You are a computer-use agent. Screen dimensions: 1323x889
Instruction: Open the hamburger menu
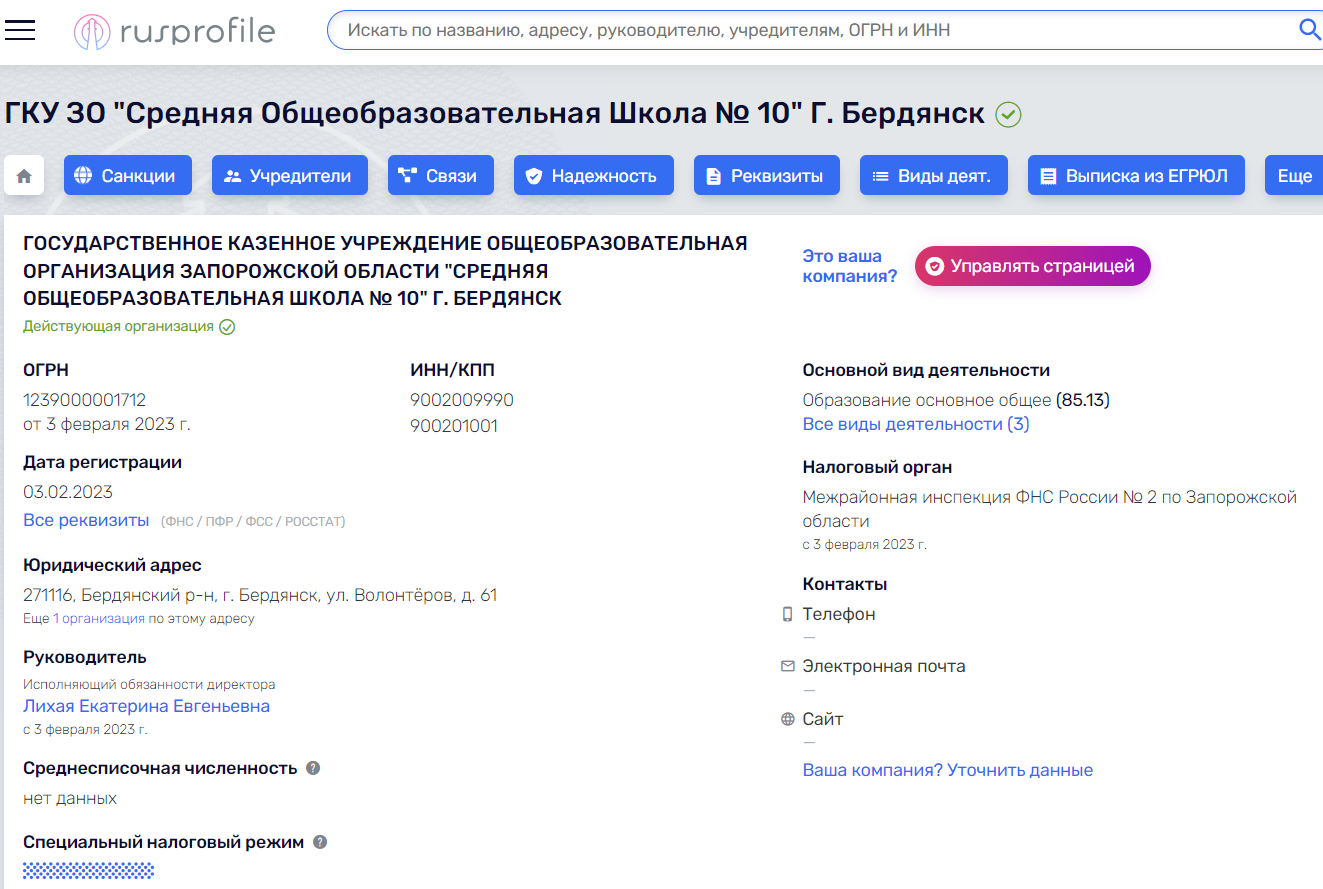(x=20, y=31)
